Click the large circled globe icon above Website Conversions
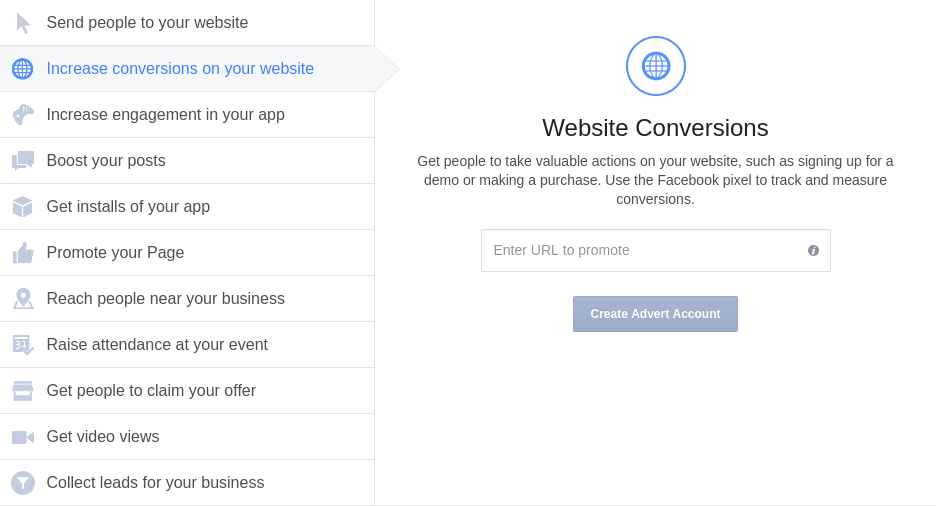Image resolution: width=936 pixels, height=506 pixels. (x=656, y=66)
